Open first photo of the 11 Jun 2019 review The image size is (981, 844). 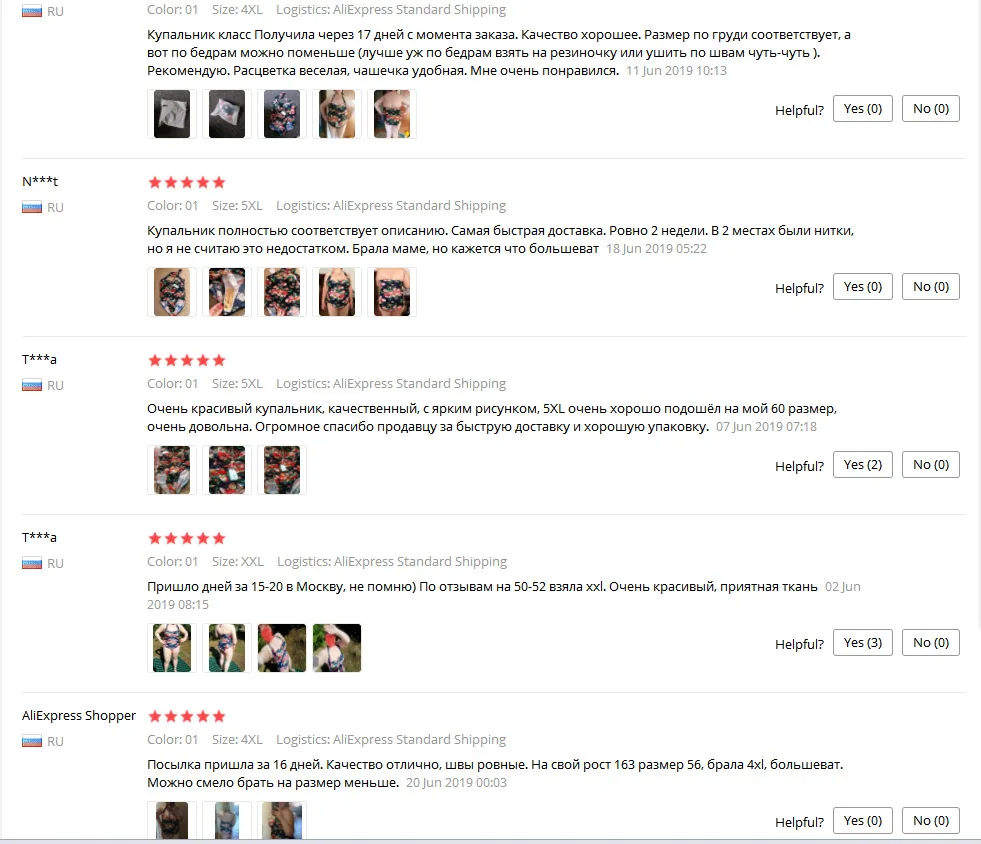172,114
